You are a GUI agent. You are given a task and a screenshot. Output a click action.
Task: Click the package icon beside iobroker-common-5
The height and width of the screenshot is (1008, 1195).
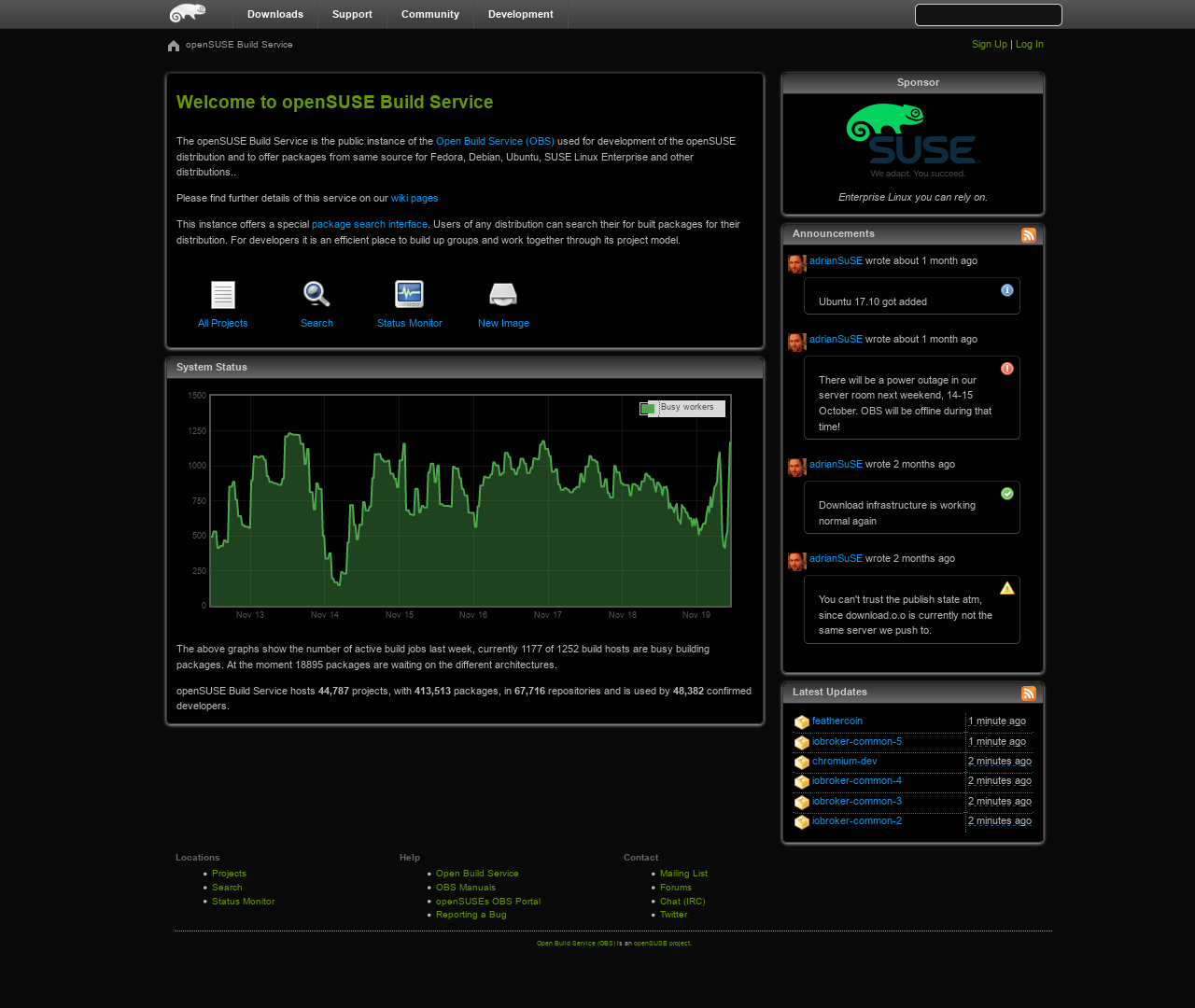tap(802, 743)
